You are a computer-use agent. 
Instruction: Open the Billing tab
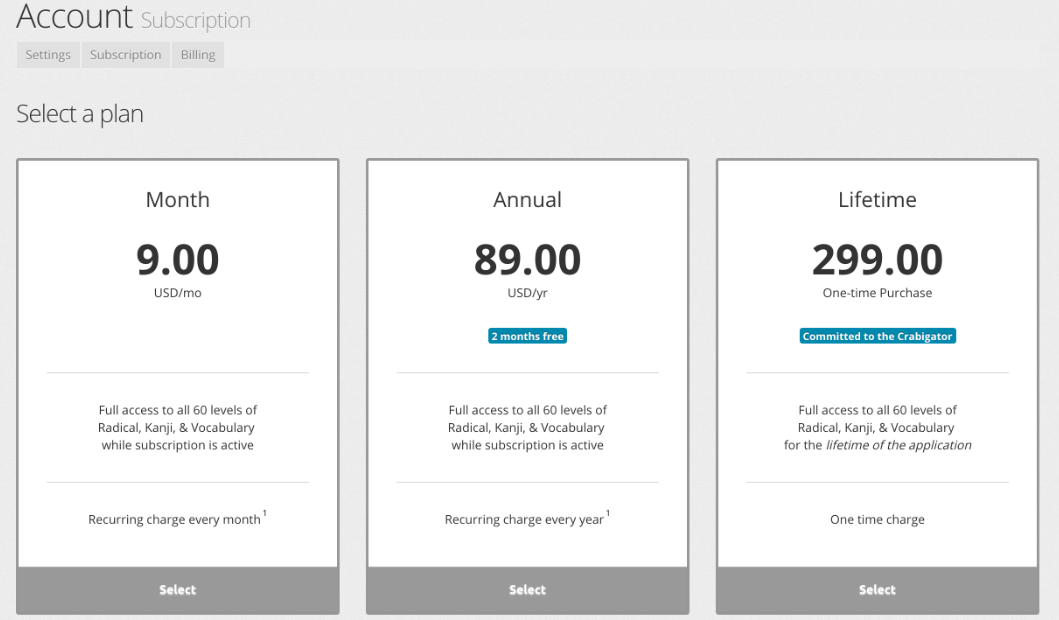click(198, 55)
